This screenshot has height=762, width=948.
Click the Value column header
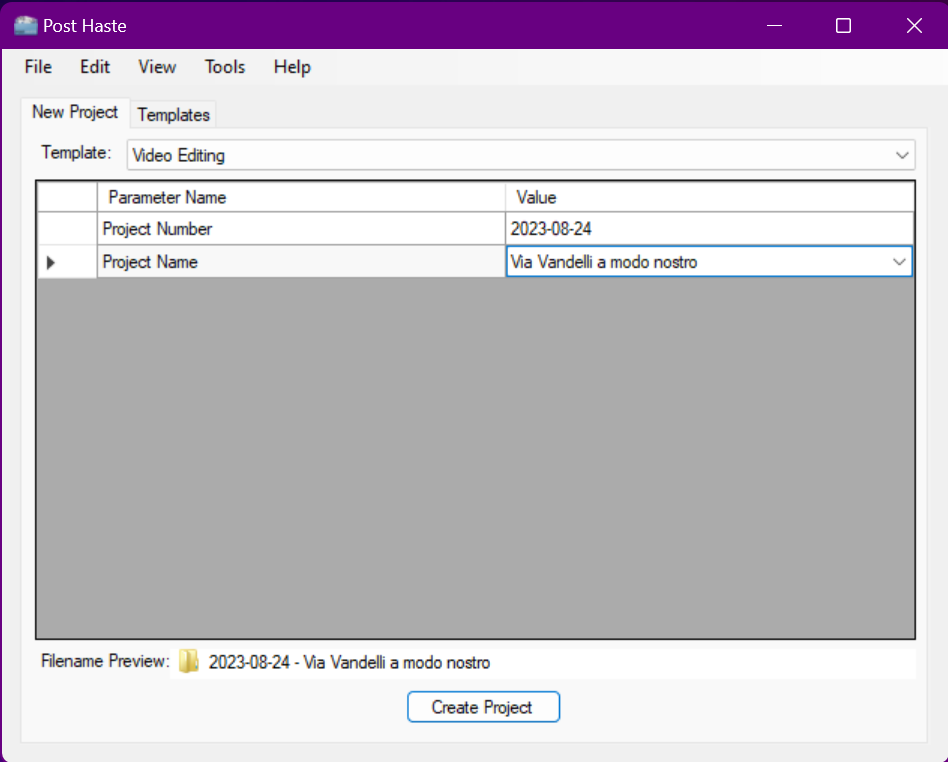point(709,197)
